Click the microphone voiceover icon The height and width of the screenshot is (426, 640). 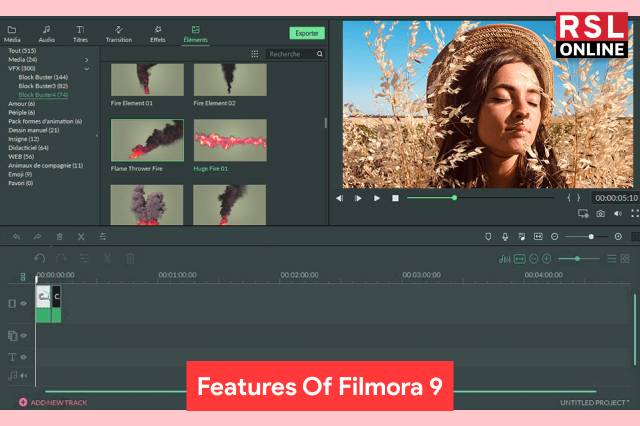(505, 237)
